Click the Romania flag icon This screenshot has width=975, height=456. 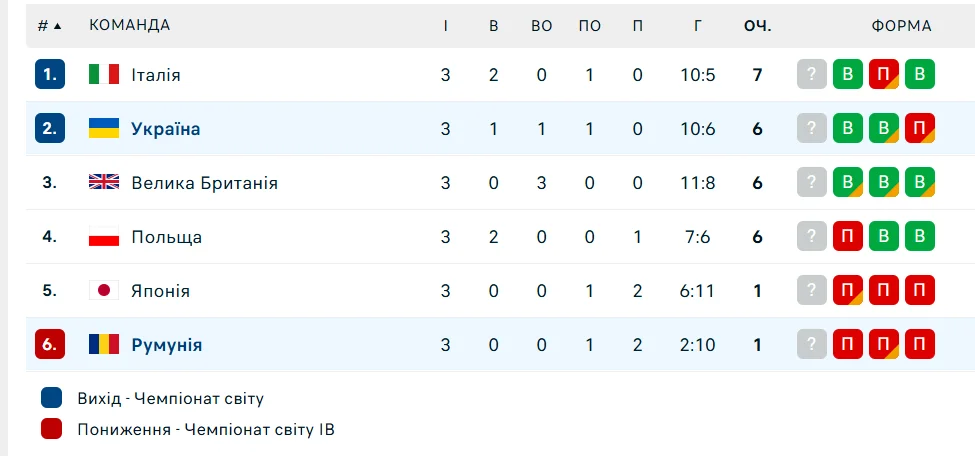(x=104, y=345)
